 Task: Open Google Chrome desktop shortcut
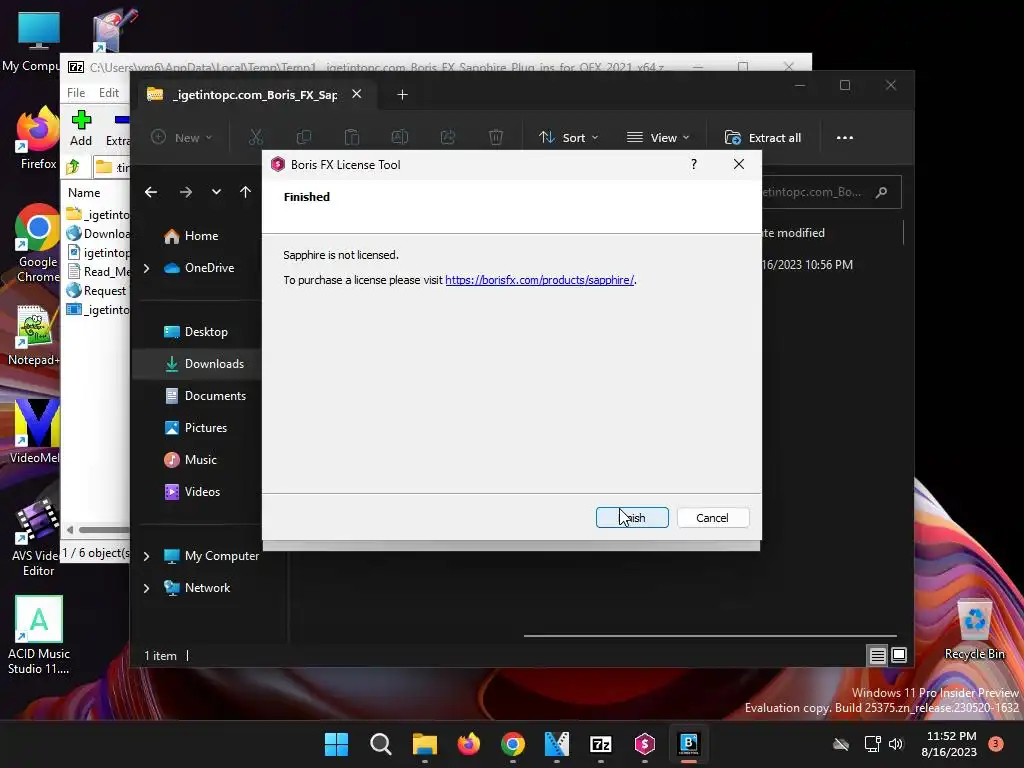[x=38, y=243]
